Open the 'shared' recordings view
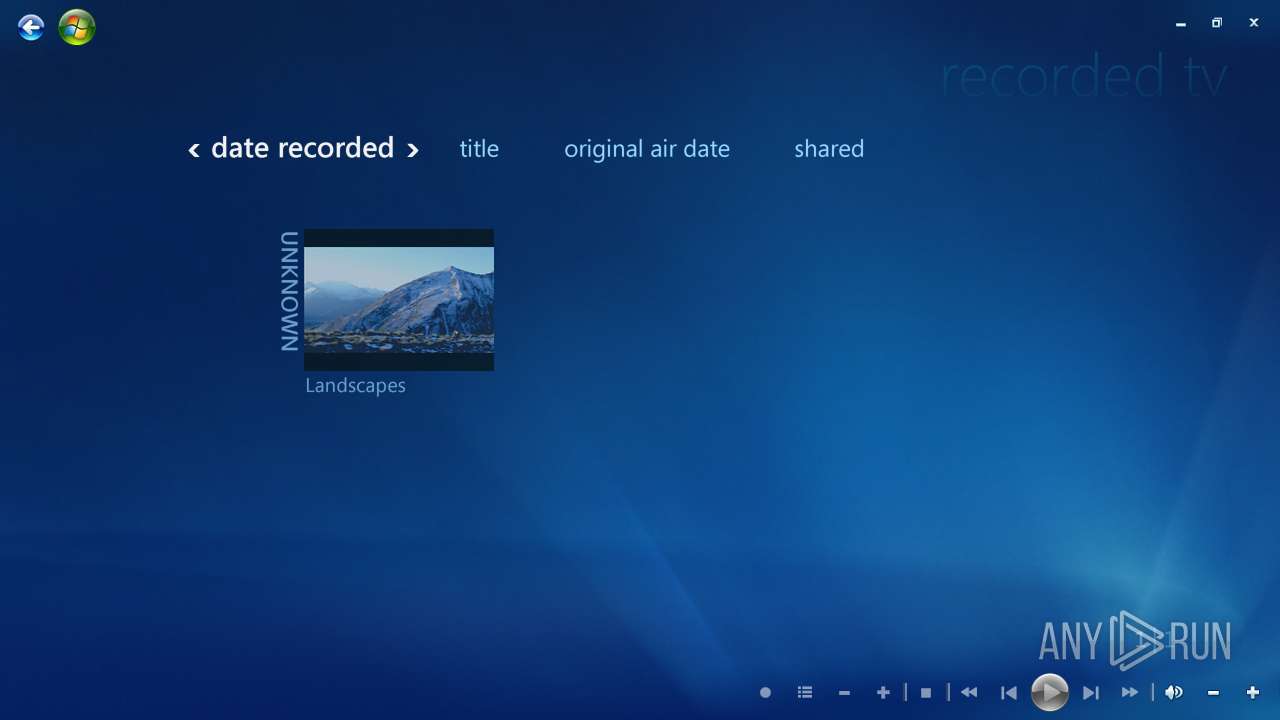 [829, 149]
